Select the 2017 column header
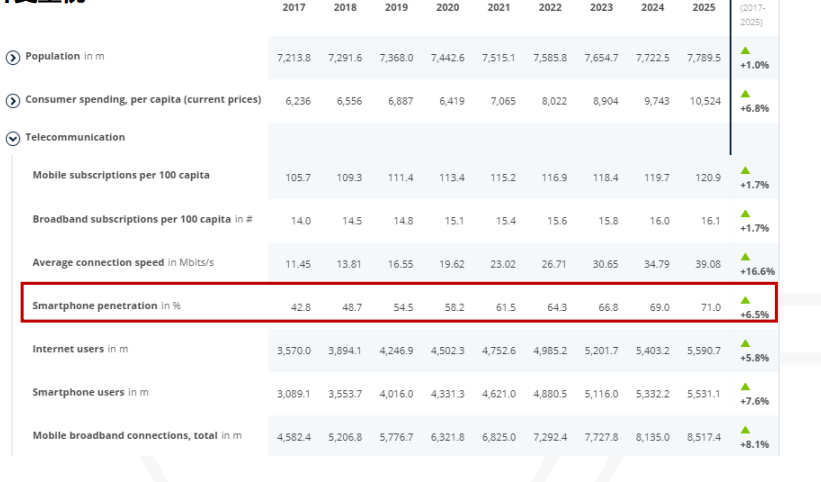Screen dimensions: 821x482 (x=294, y=8)
